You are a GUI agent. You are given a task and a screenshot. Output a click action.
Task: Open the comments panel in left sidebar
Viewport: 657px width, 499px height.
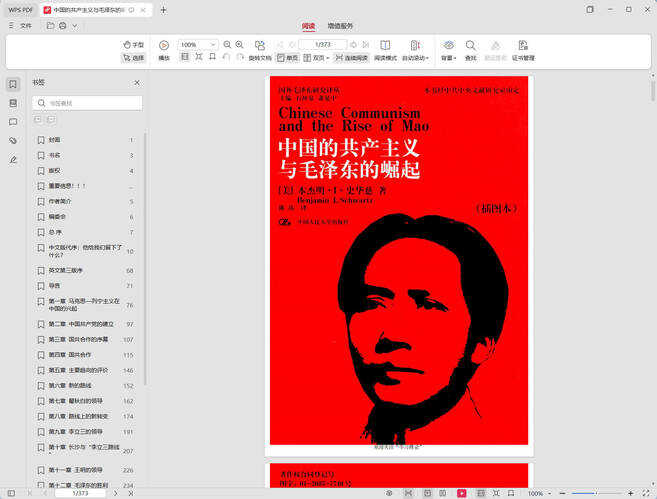click(x=13, y=122)
